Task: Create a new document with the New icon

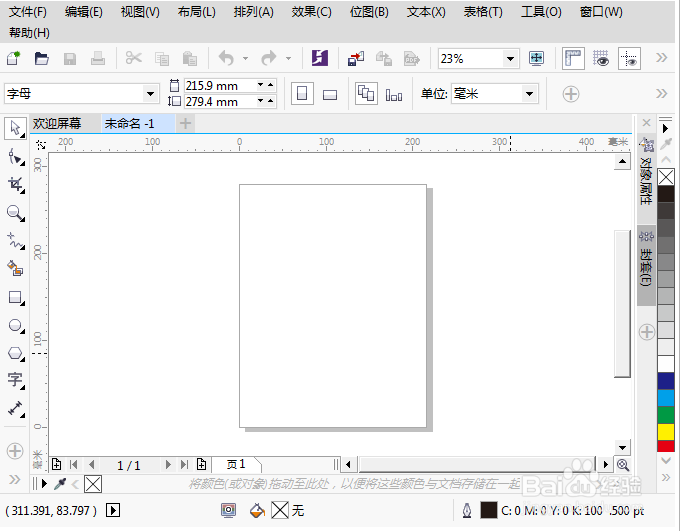Action: (14, 58)
